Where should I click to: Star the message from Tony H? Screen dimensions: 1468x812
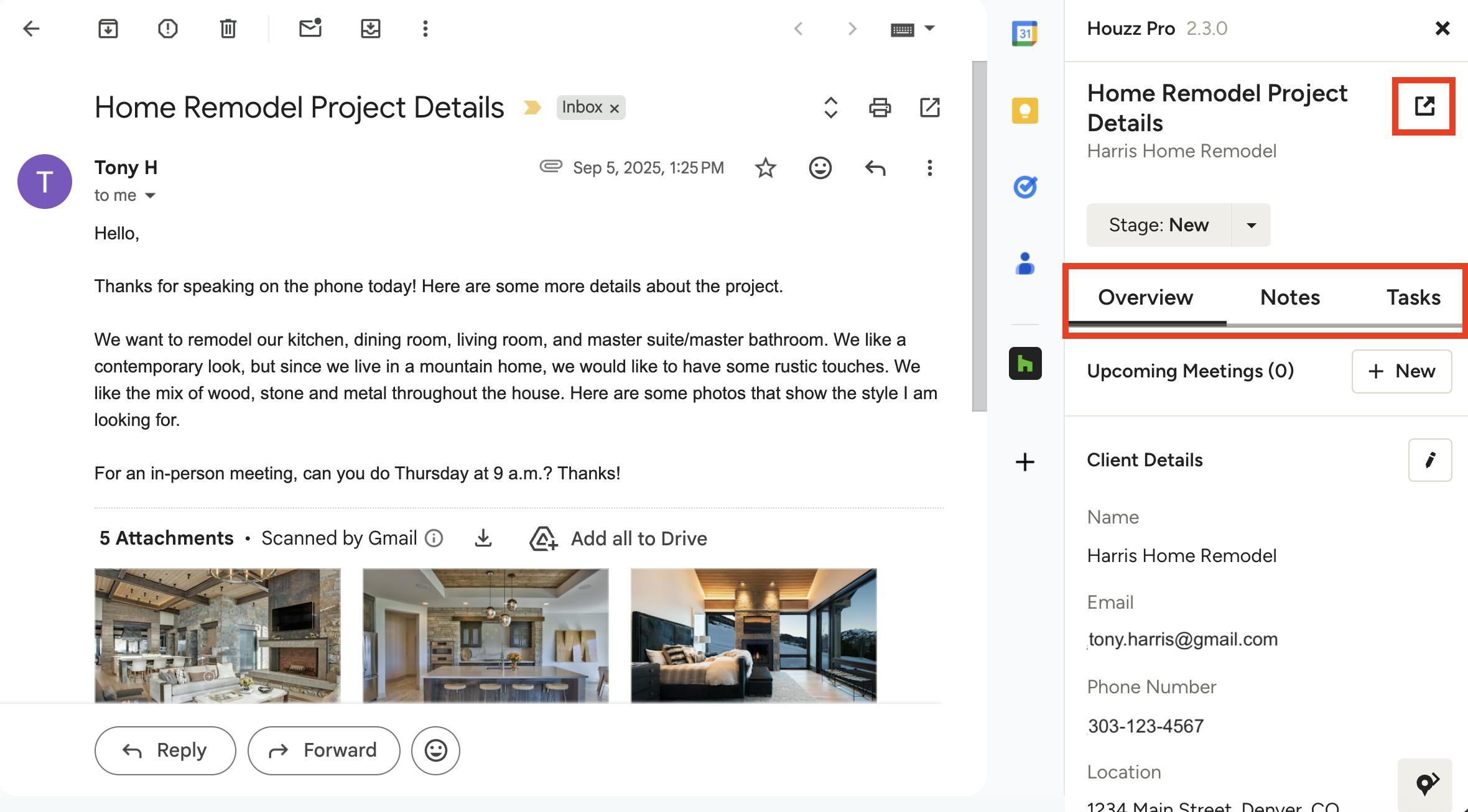tap(765, 168)
